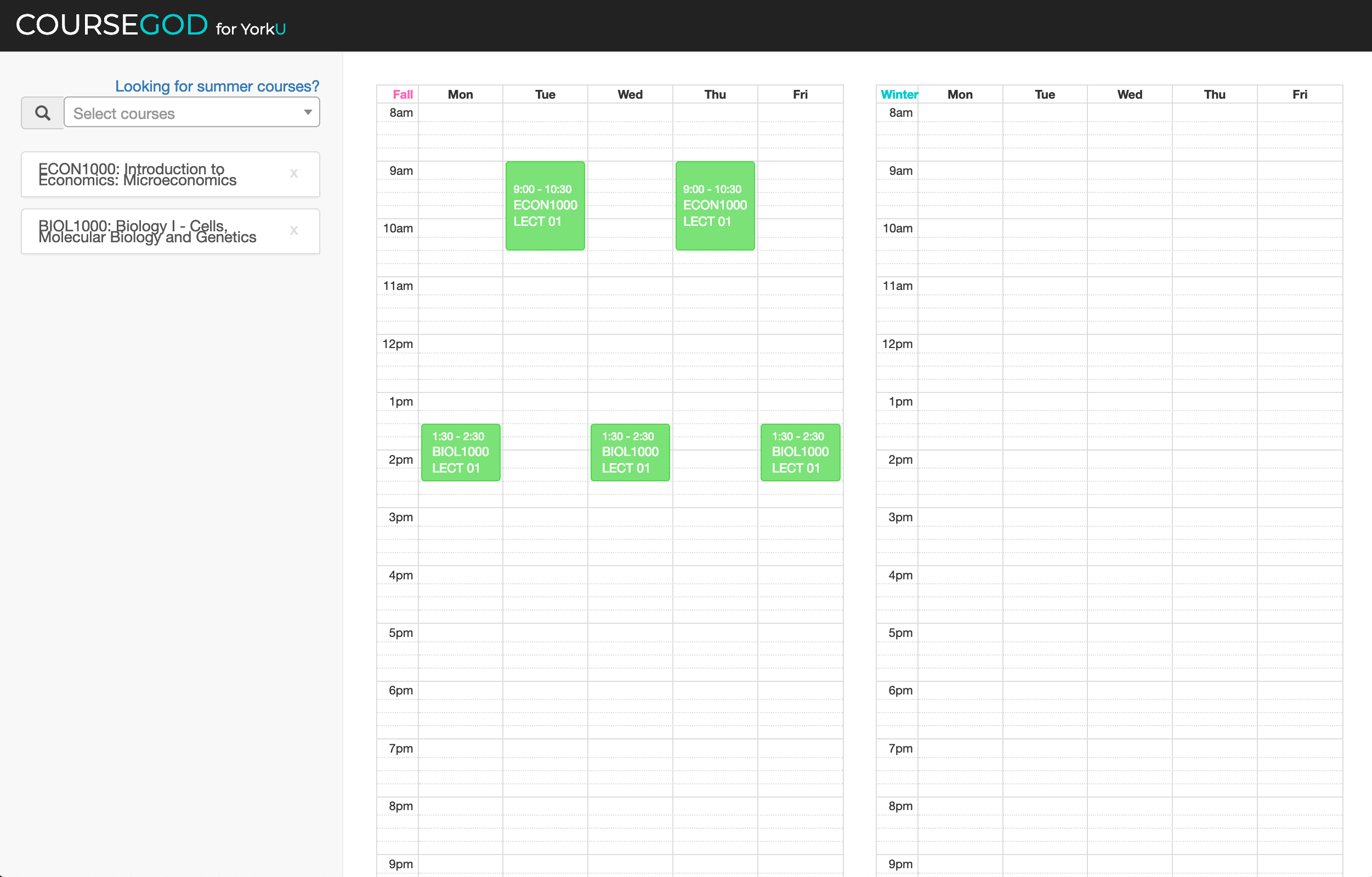Click the Wednesday BIOL1000 lecture block
1372x877 pixels.
coord(630,452)
